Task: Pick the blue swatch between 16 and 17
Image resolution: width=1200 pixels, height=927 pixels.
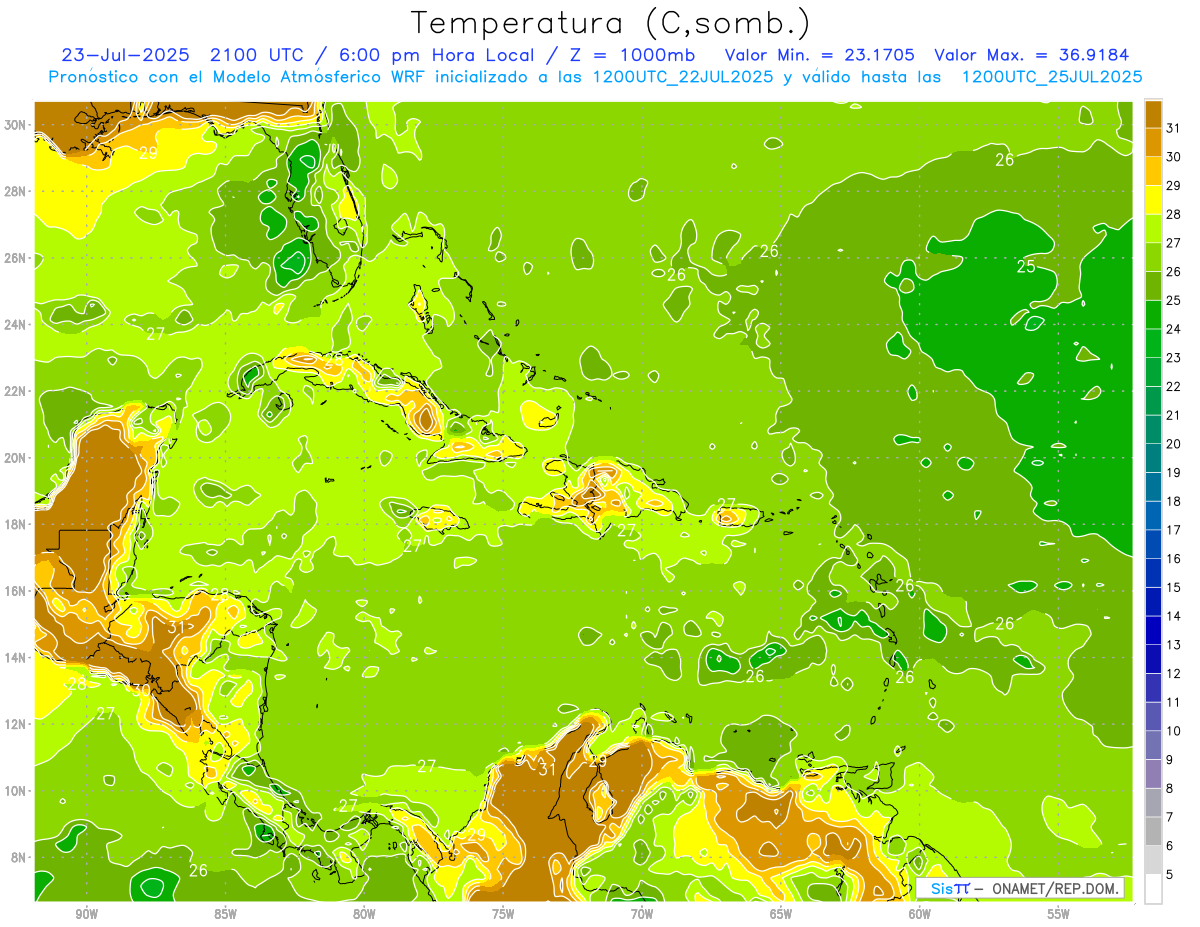Action: tap(1153, 544)
